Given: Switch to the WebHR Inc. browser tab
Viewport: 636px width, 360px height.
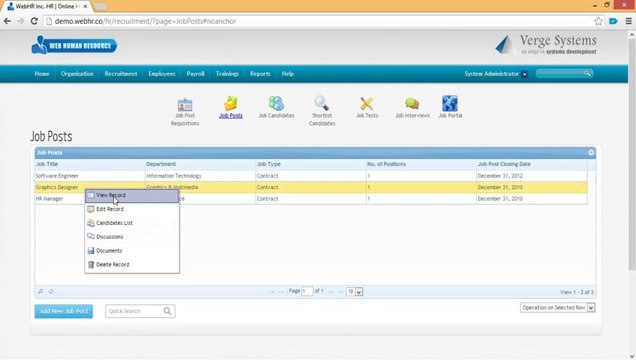Looking at the screenshot, I should (x=48, y=6).
